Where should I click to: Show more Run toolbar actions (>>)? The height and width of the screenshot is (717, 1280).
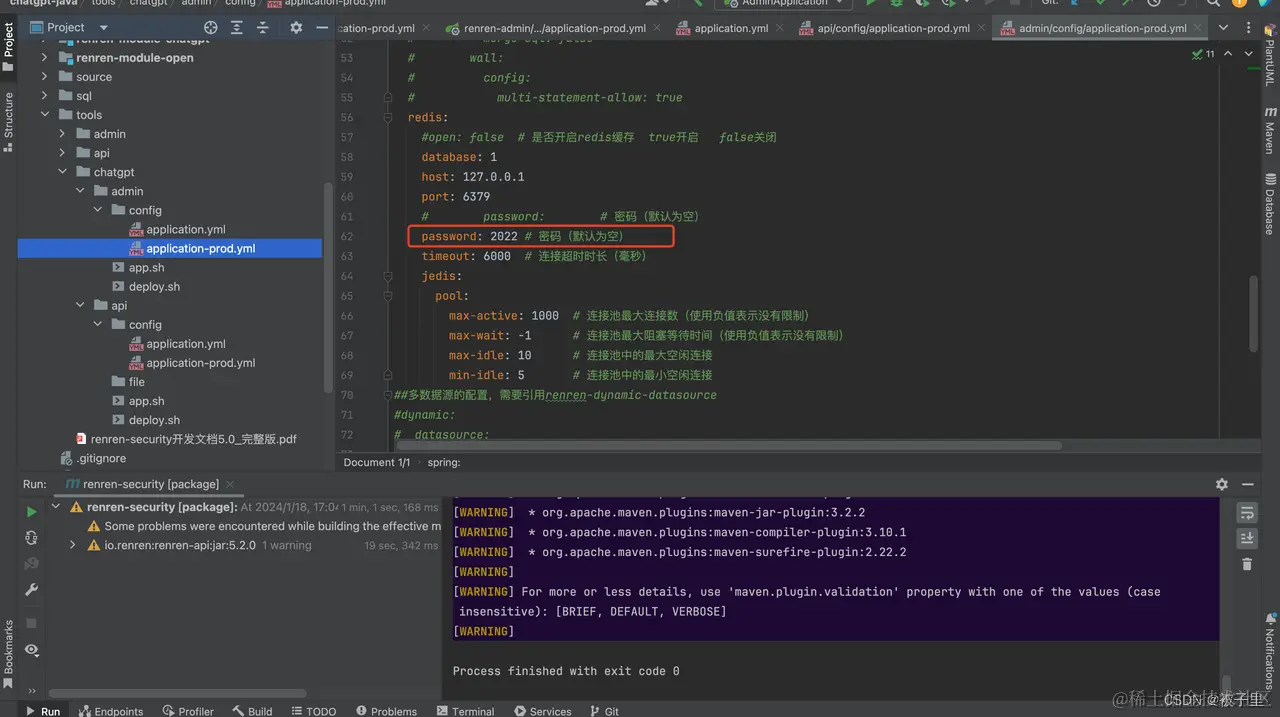[x=31, y=691]
